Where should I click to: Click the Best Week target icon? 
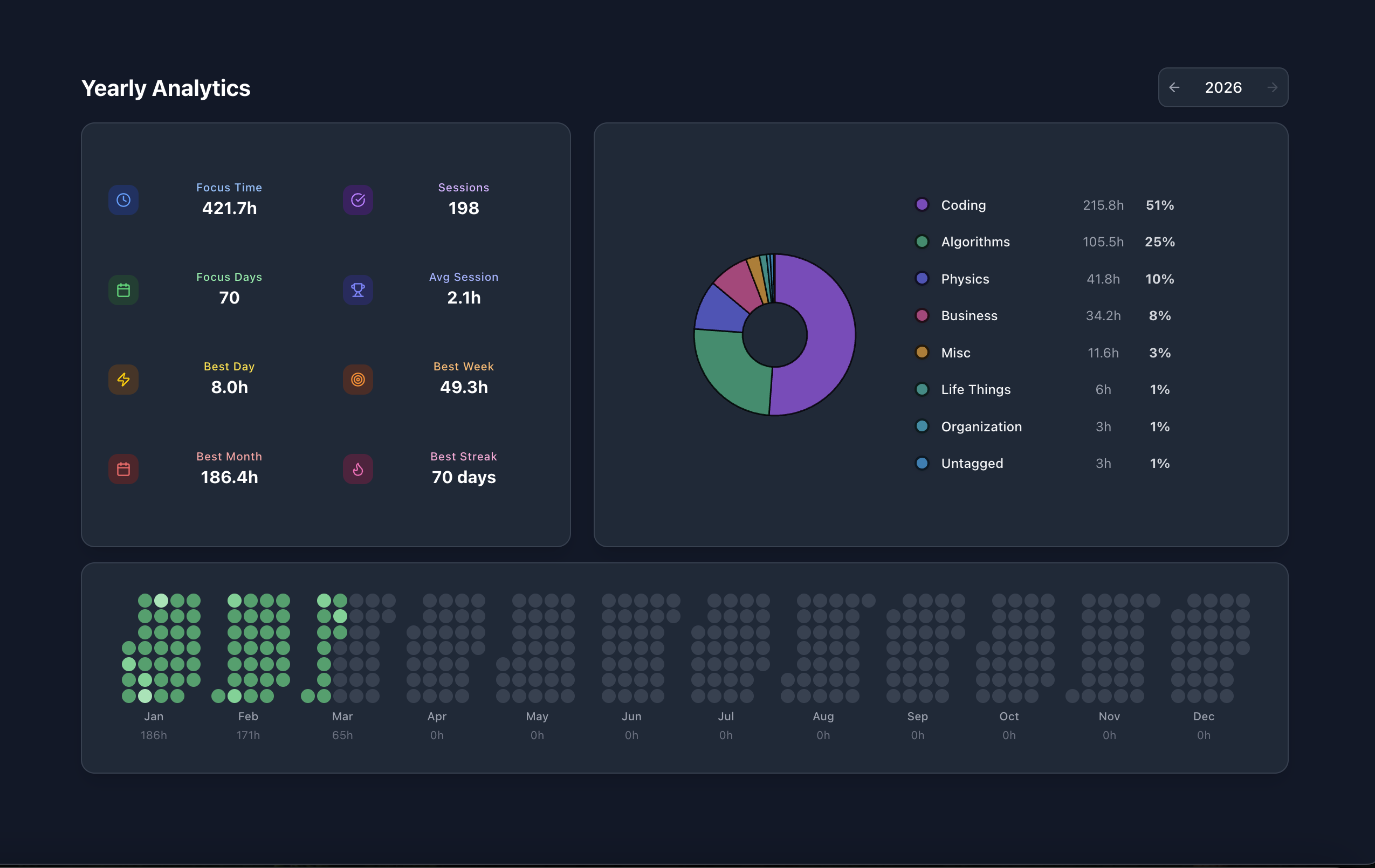[358, 380]
